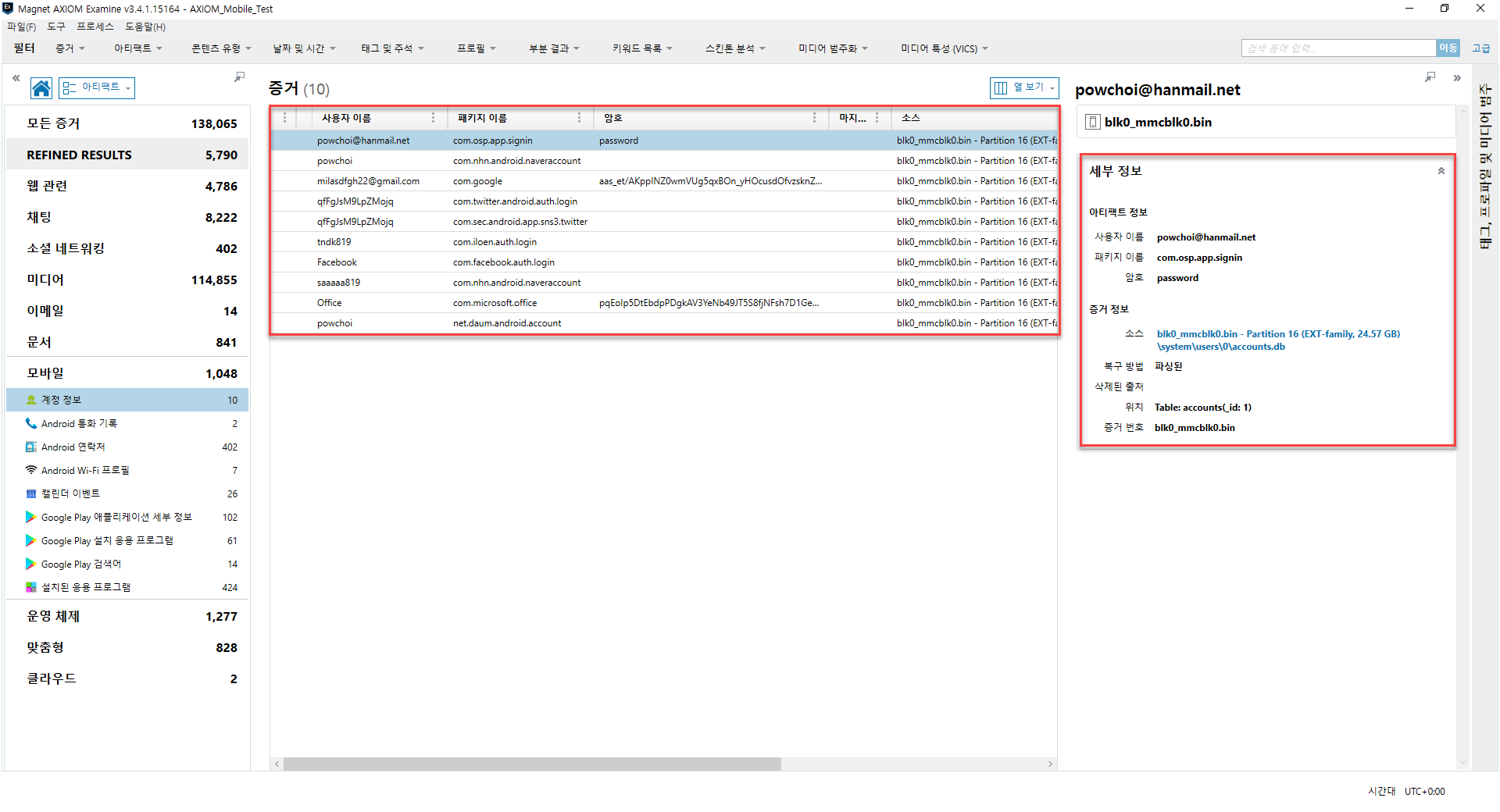Expand the 아티팩트 filter dropdown
1500x812 pixels.
point(138,48)
